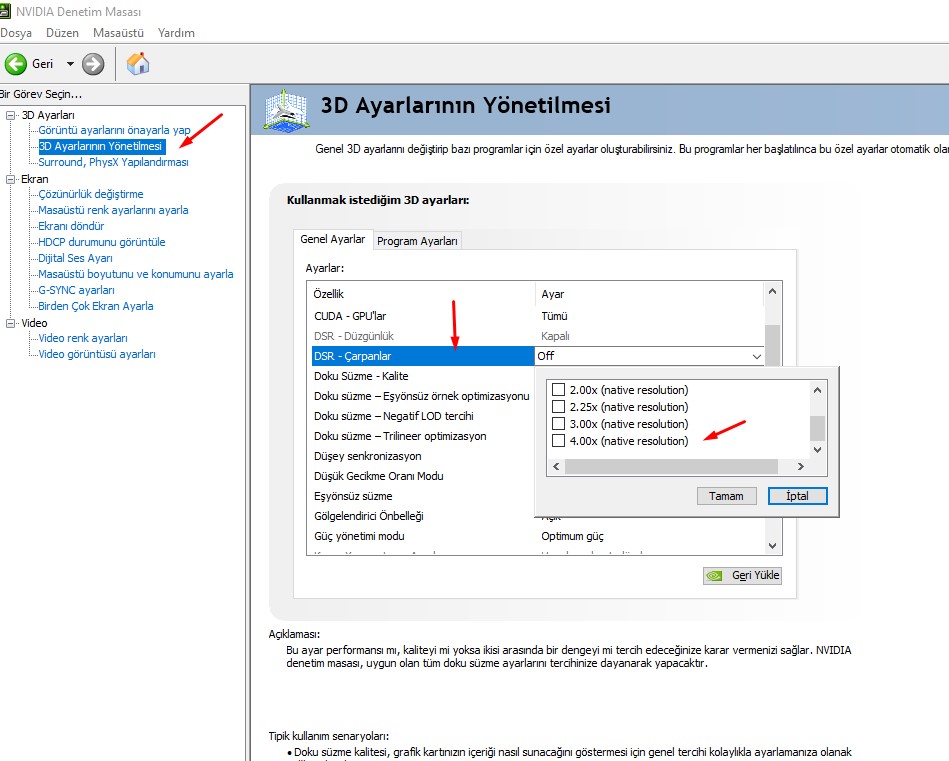Select the Gölgelendirici Önbelleği row

click(x=421, y=516)
